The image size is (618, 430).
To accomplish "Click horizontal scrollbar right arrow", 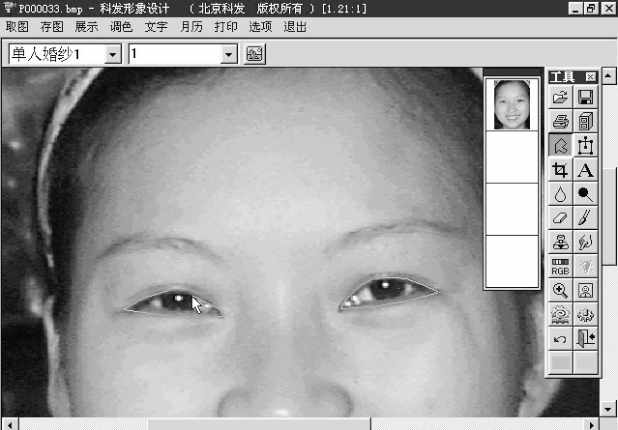I will click(x=592, y=424).
